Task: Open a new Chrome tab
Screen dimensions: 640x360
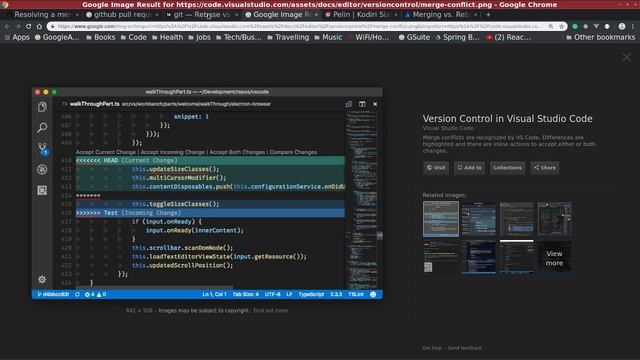Action: pos(488,15)
